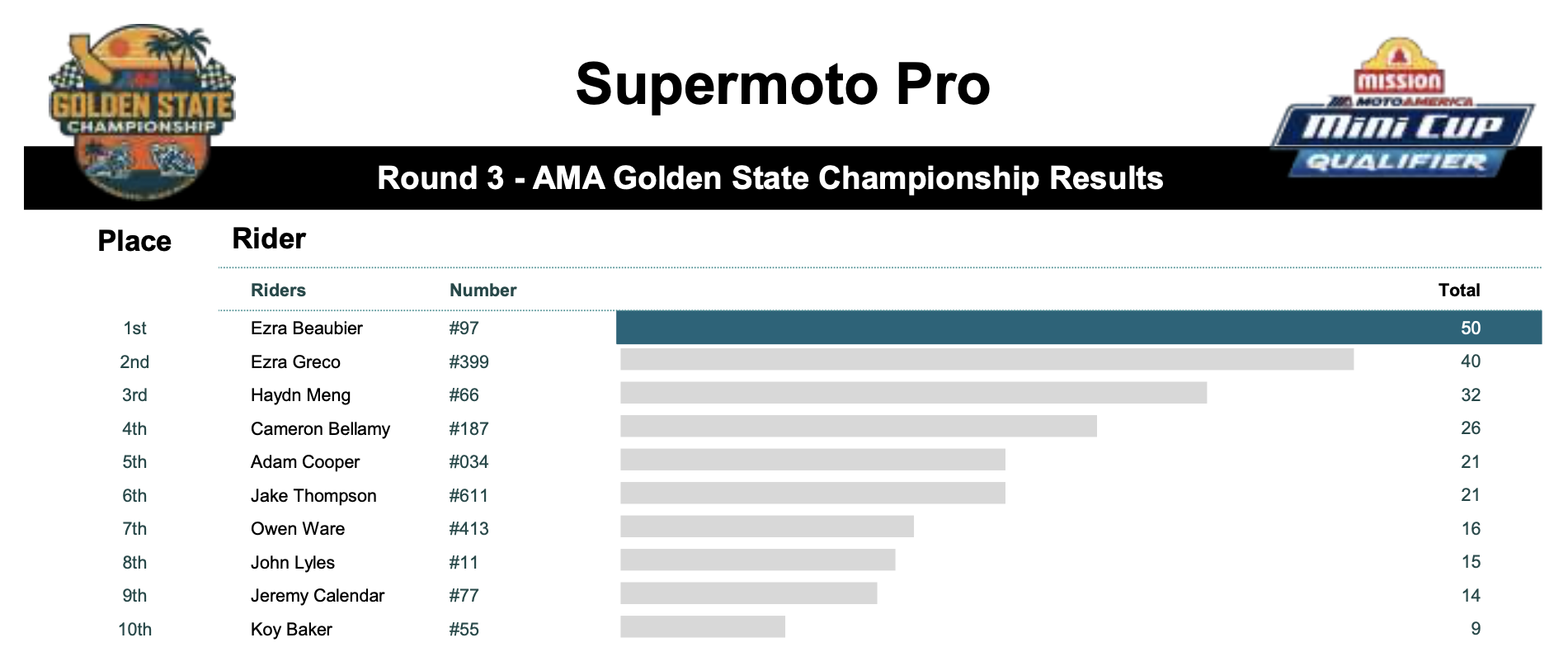Click Haydn Meng's number #66
1568x666 pixels.
pos(464,395)
